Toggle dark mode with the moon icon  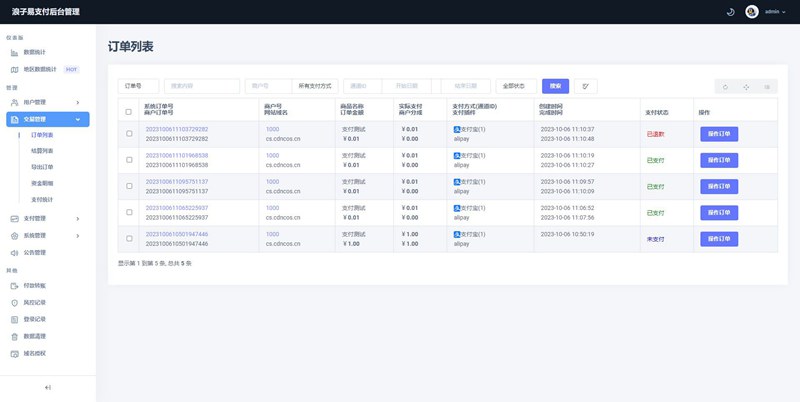730,12
